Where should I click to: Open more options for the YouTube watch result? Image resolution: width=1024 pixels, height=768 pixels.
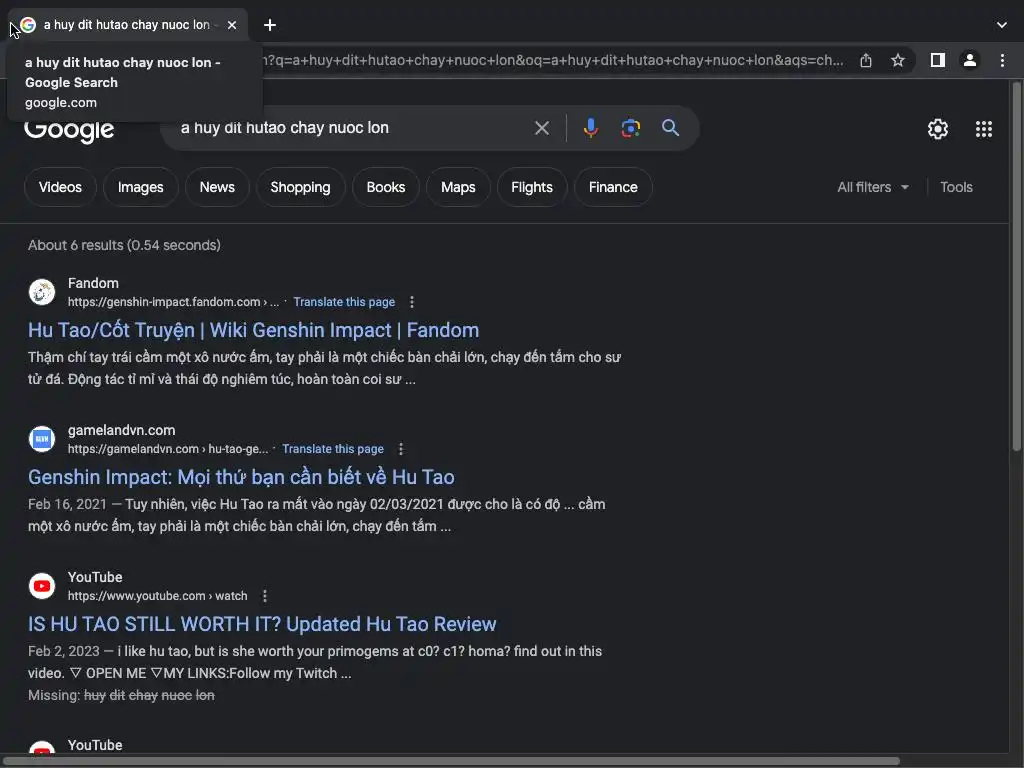(264, 596)
